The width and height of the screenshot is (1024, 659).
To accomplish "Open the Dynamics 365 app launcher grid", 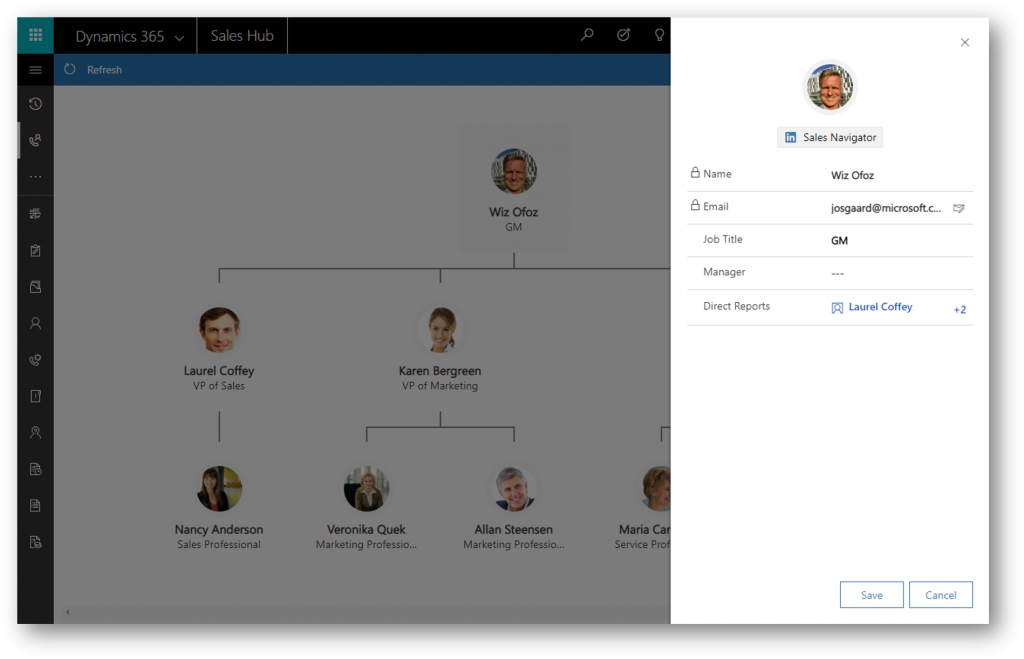I will tap(35, 35).
